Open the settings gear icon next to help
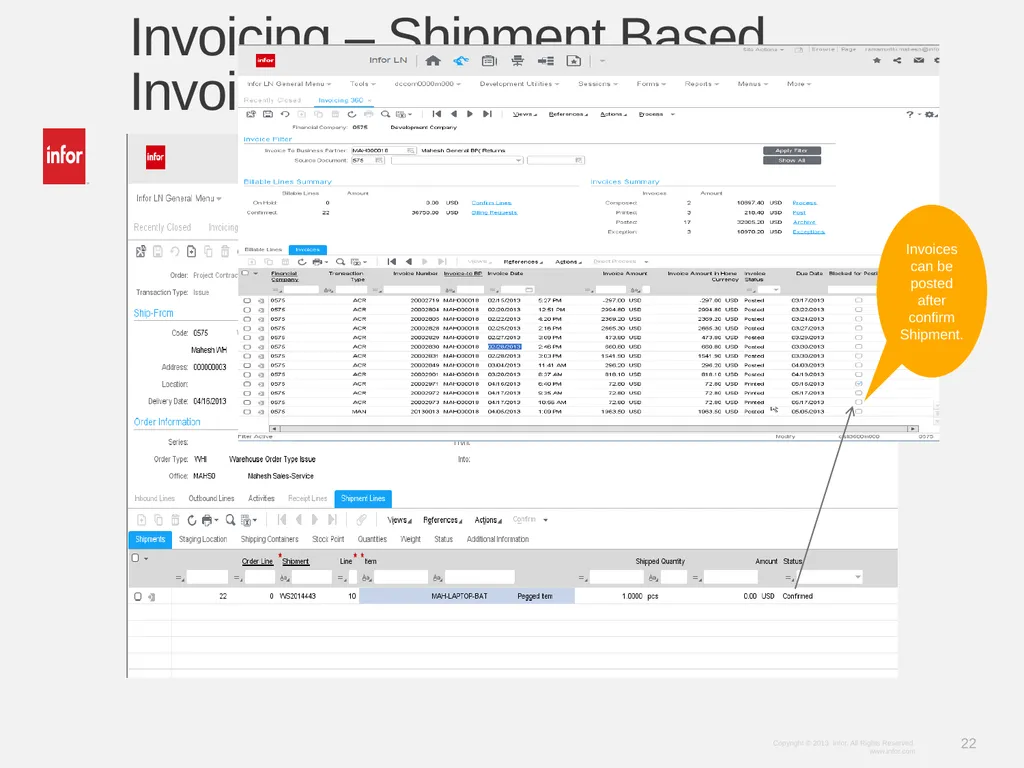The height and width of the screenshot is (768, 1024). pyautogui.click(x=929, y=114)
